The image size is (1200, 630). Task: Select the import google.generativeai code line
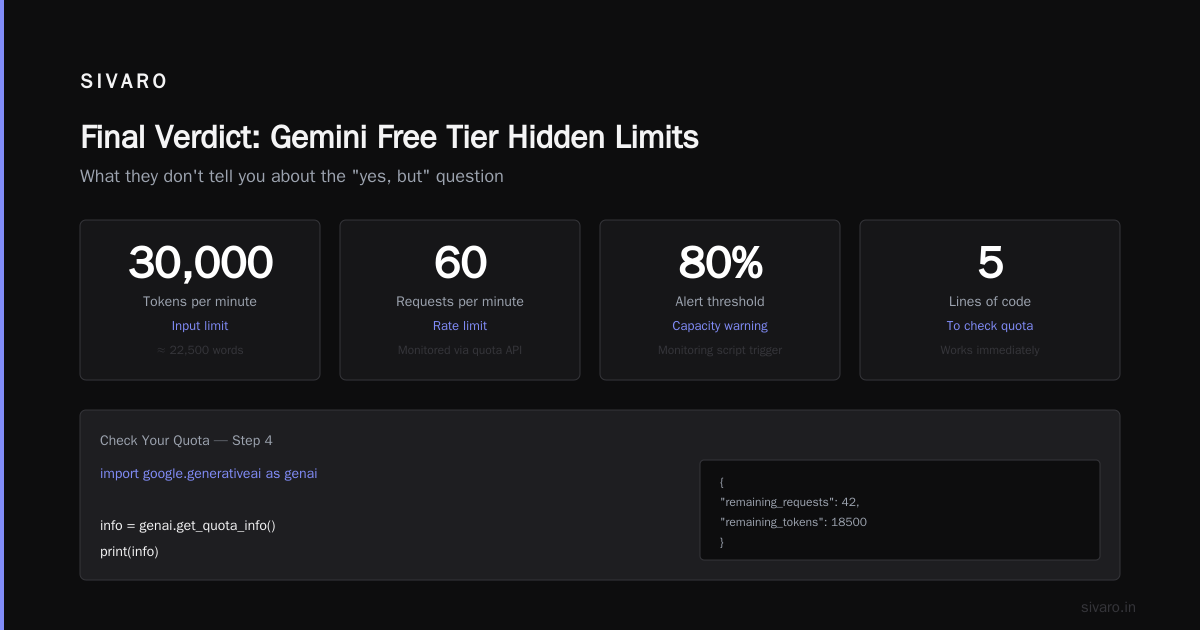click(209, 473)
